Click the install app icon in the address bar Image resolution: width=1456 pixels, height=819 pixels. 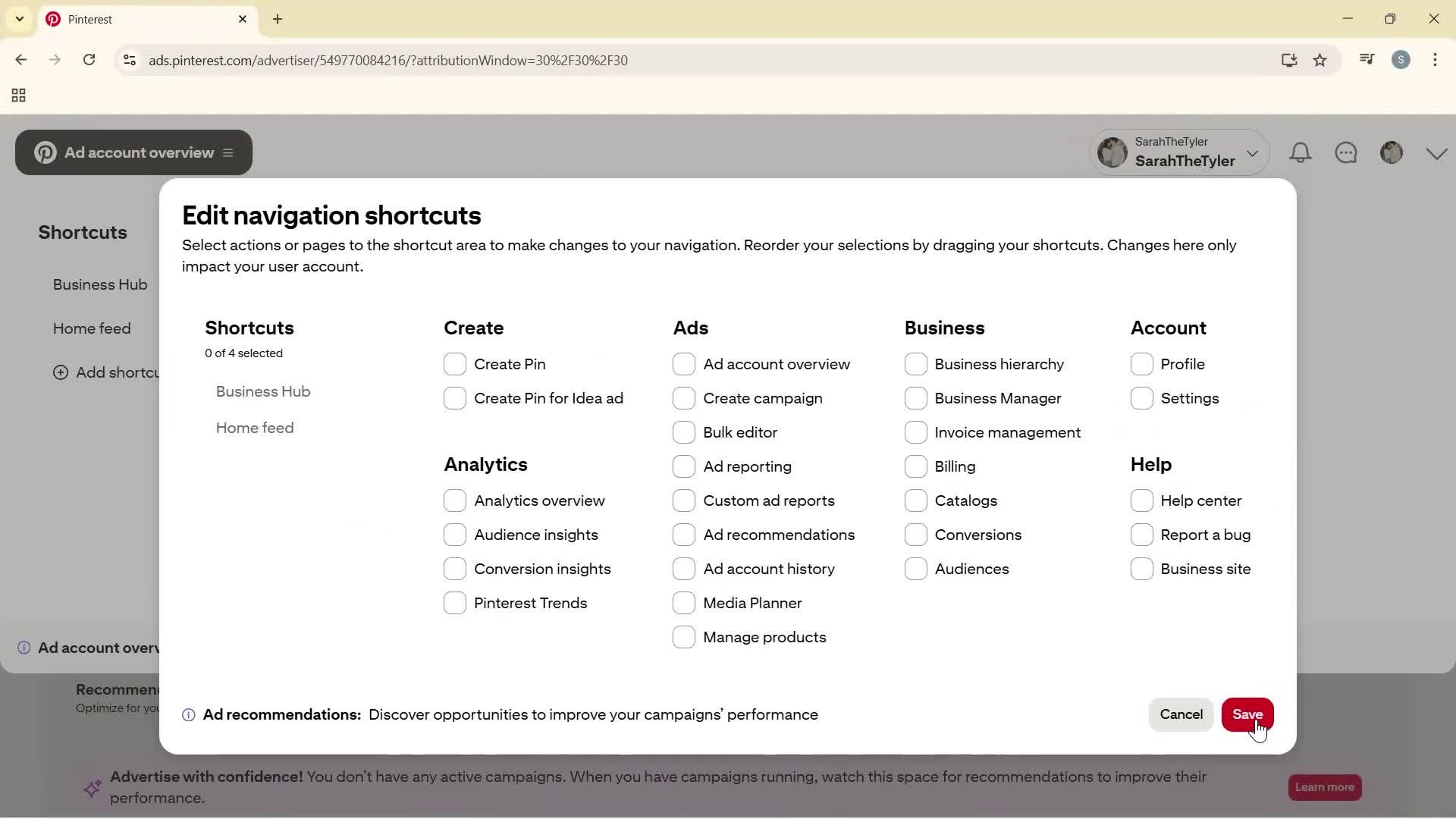1289,60
